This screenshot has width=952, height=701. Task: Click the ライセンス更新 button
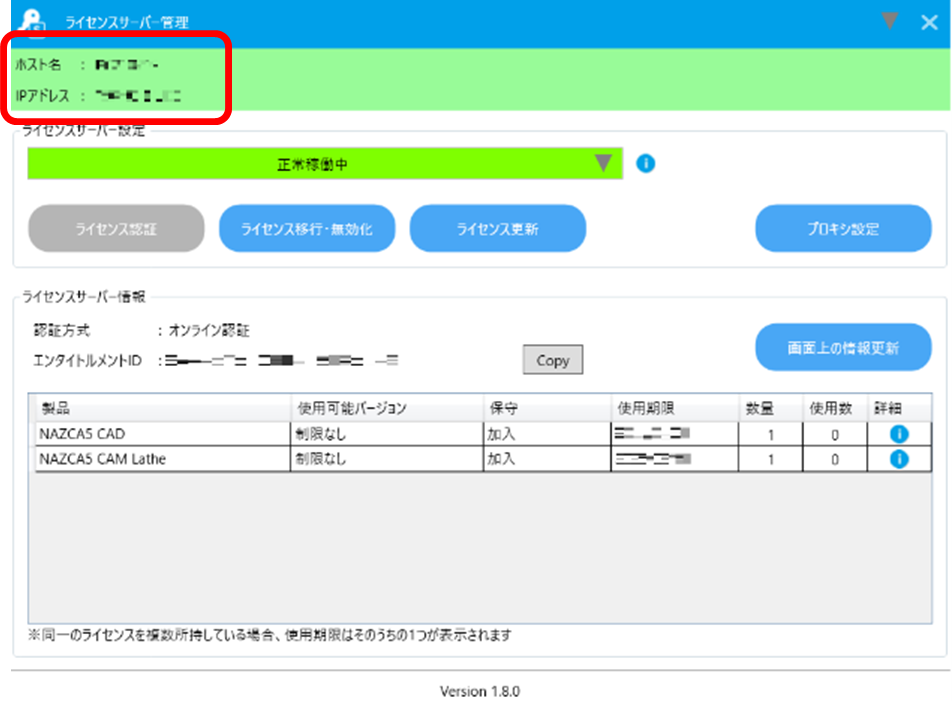tap(497, 228)
